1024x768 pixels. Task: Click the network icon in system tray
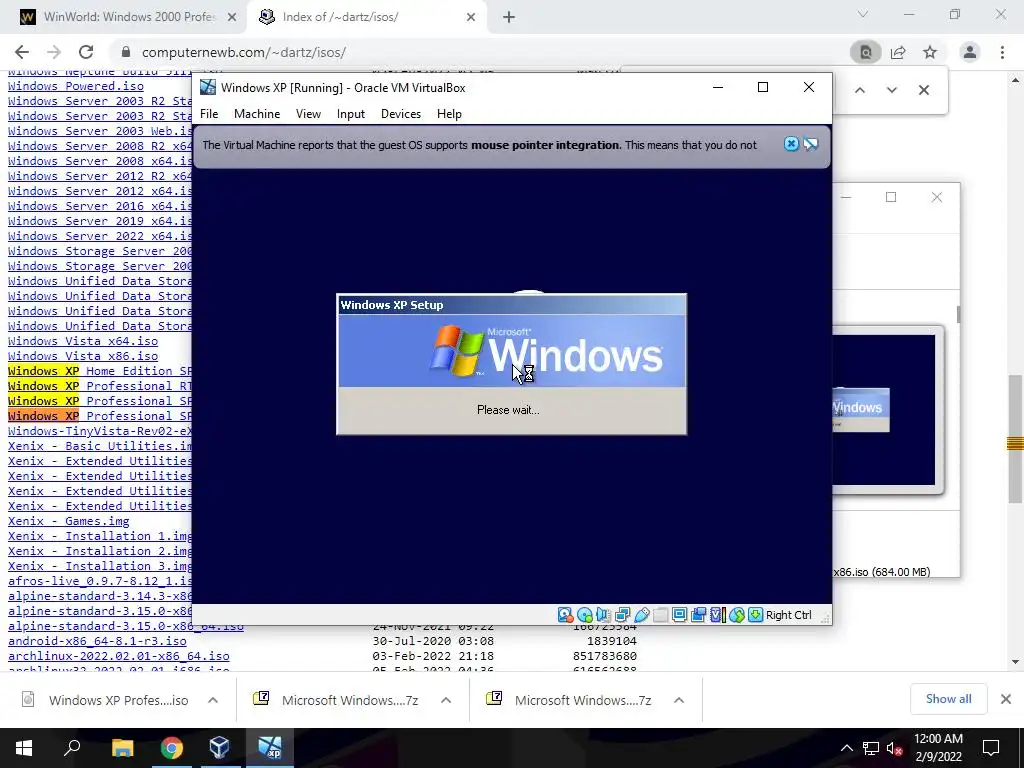pos(871,748)
